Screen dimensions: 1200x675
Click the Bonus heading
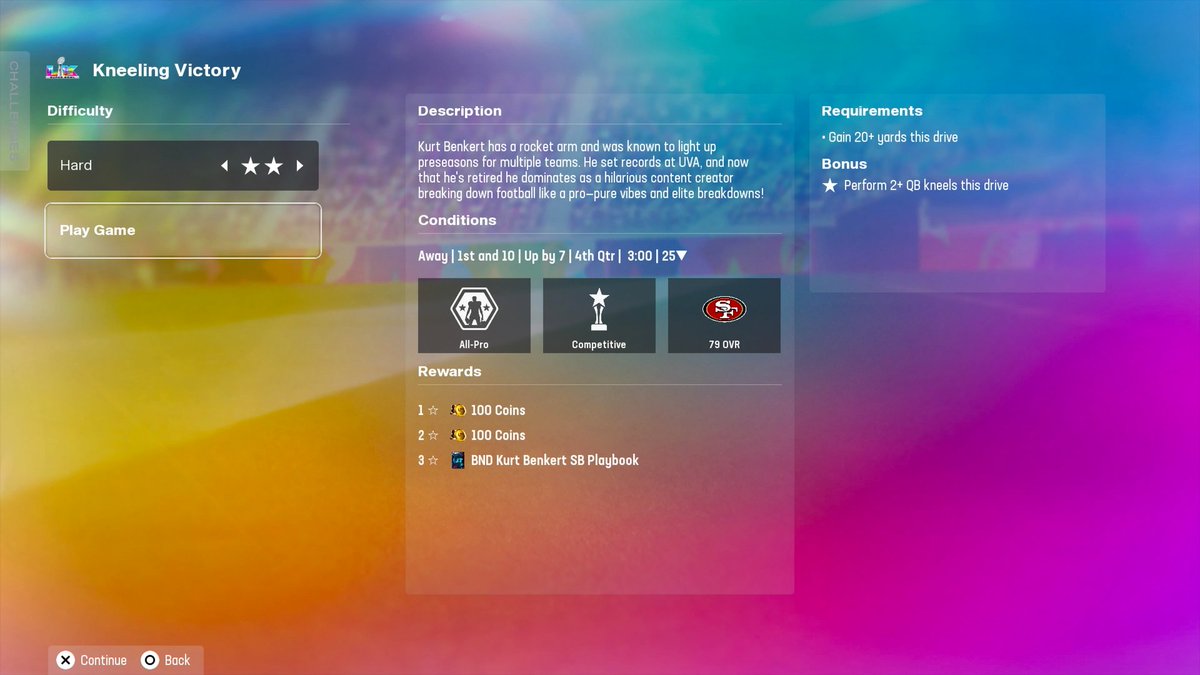point(844,164)
